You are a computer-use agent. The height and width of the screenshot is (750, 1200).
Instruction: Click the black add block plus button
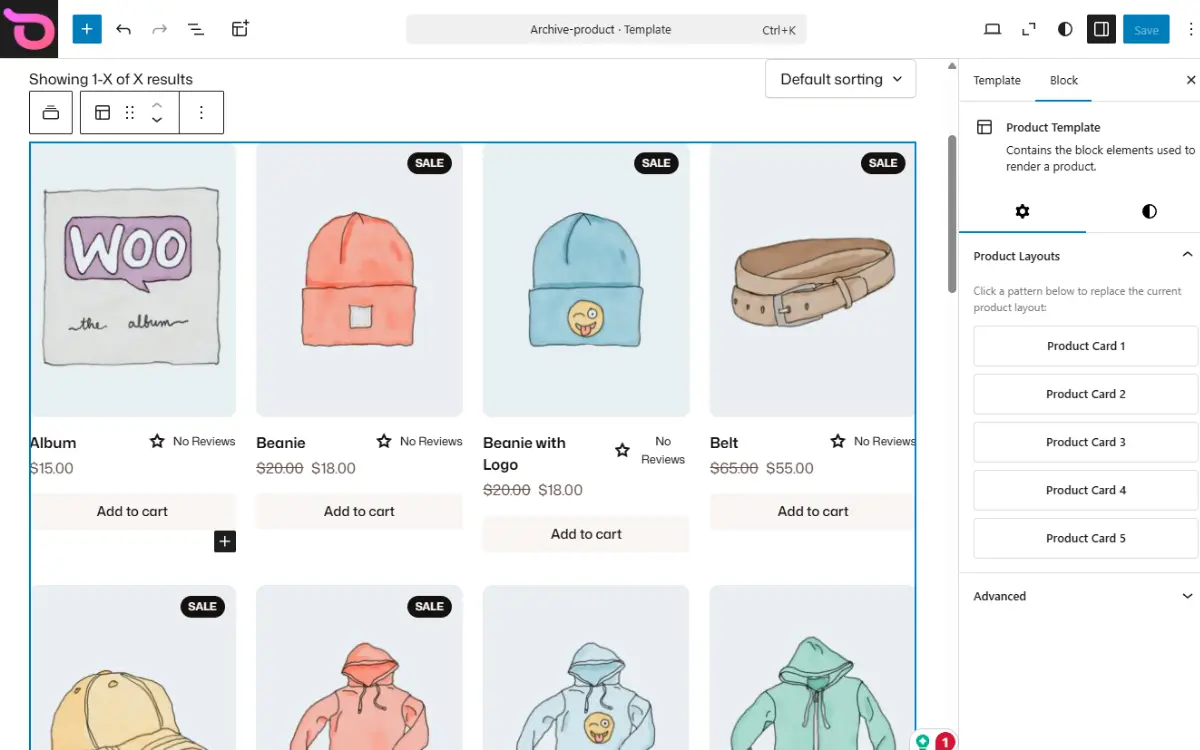225,541
